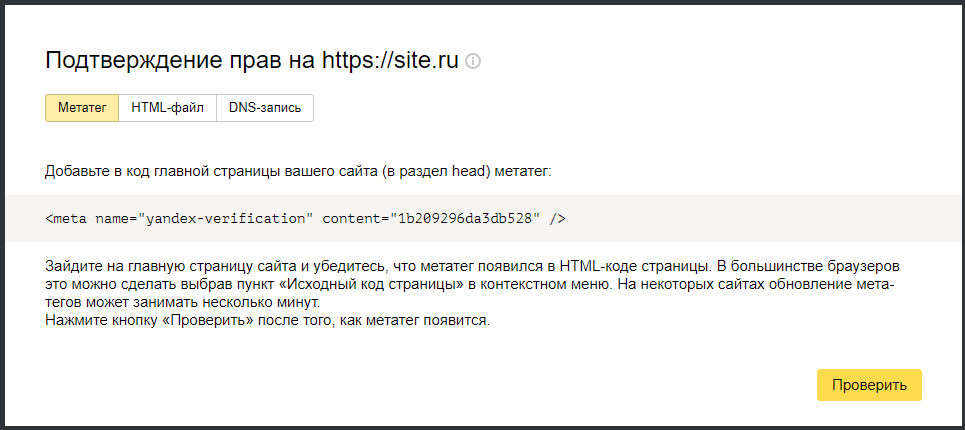Click the https://site.ru address in heading
The image size is (965, 430).
(x=390, y=60)
